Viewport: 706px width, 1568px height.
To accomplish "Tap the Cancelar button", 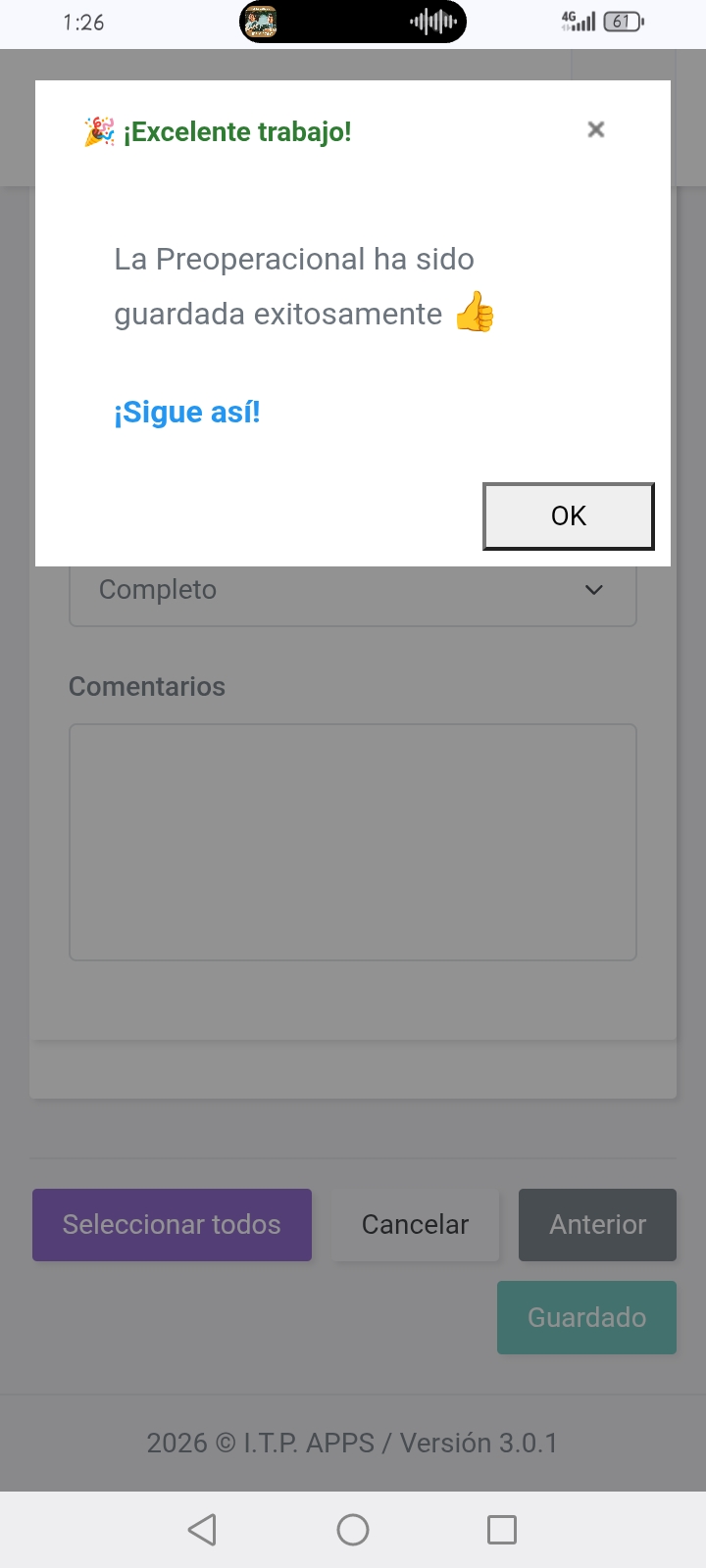I will pos(416,1225).
